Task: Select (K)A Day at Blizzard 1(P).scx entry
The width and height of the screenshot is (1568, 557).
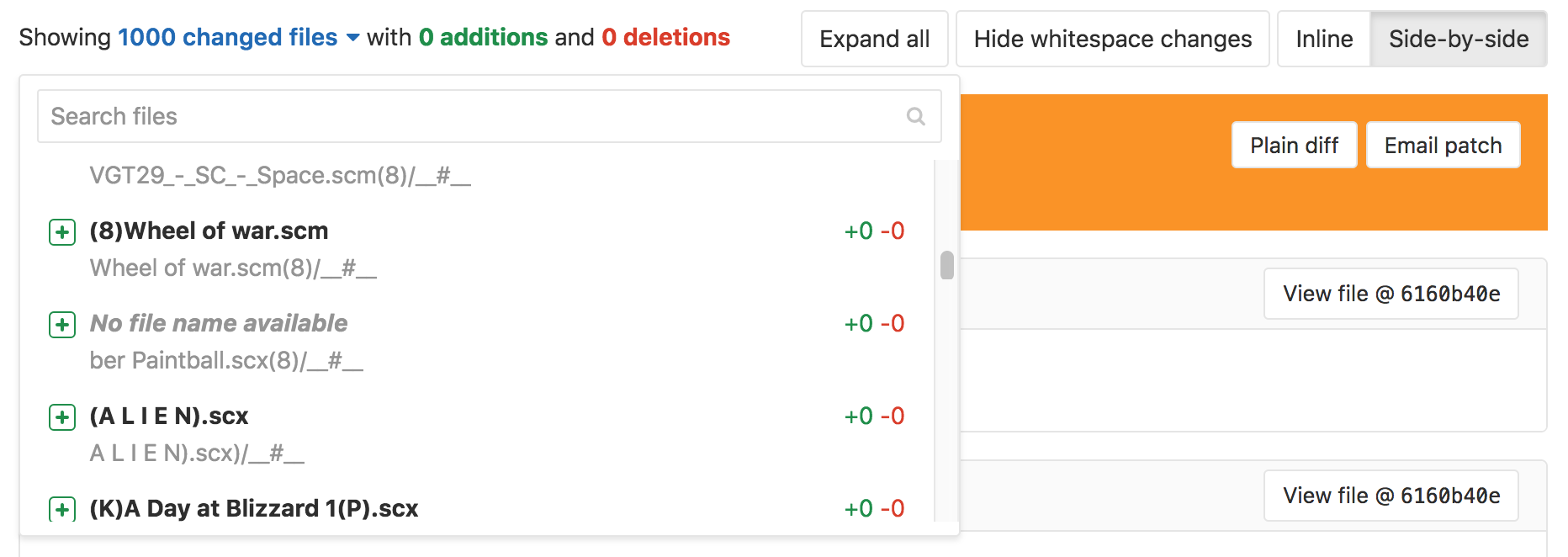Action: coord(254,509)
